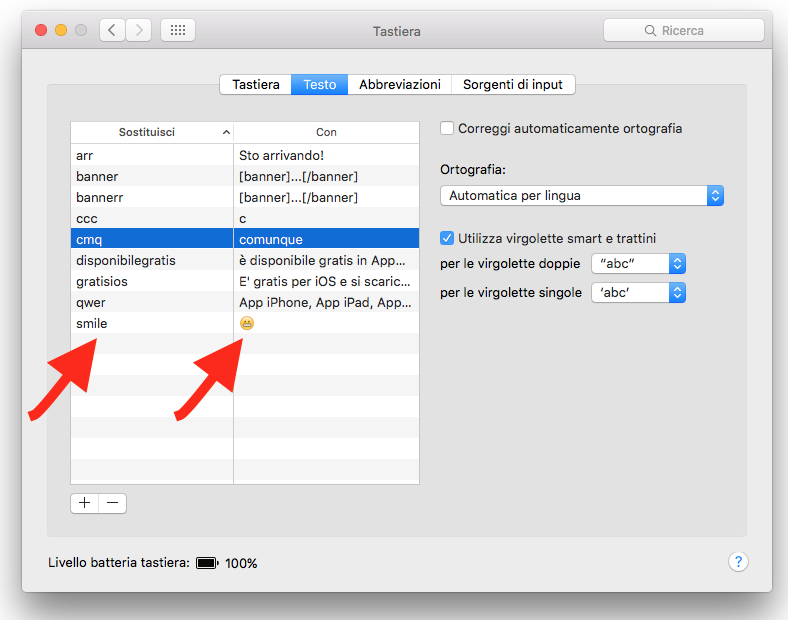This screenshot has width=788, height=620.
Task: Go forward with the right chevron button
Action: (x=139, y=31)
